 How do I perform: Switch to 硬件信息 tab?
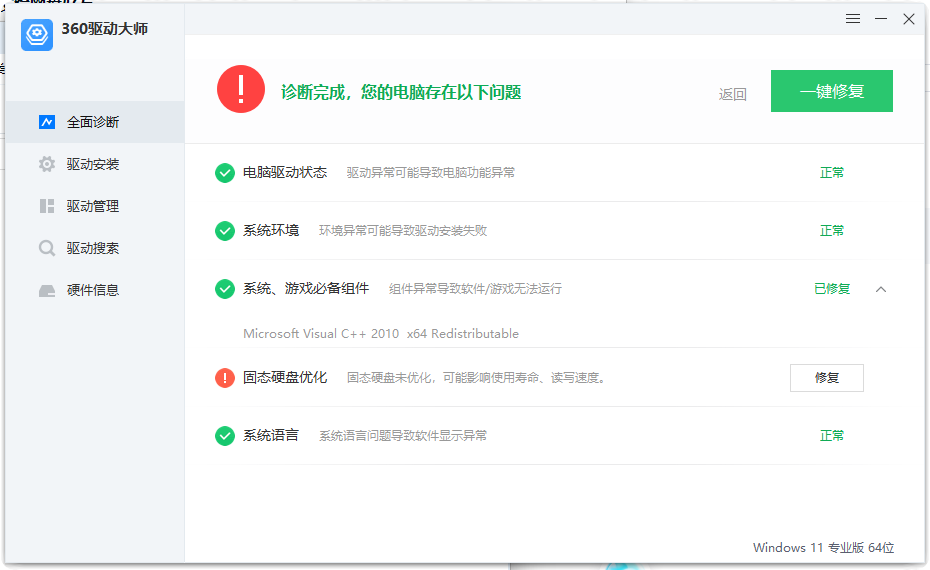coord(95,291)
